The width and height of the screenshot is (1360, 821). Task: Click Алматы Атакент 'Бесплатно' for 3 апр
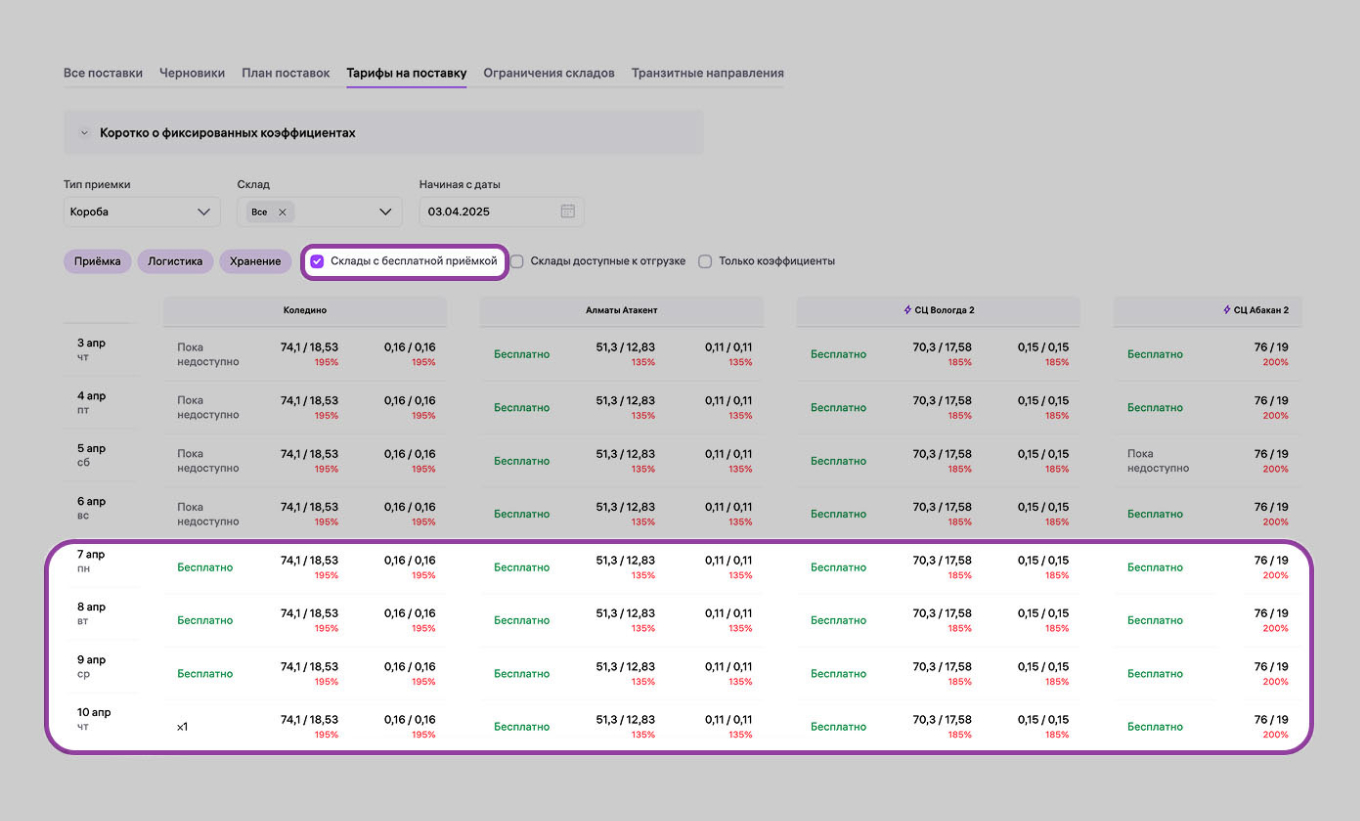coord(522,354)
